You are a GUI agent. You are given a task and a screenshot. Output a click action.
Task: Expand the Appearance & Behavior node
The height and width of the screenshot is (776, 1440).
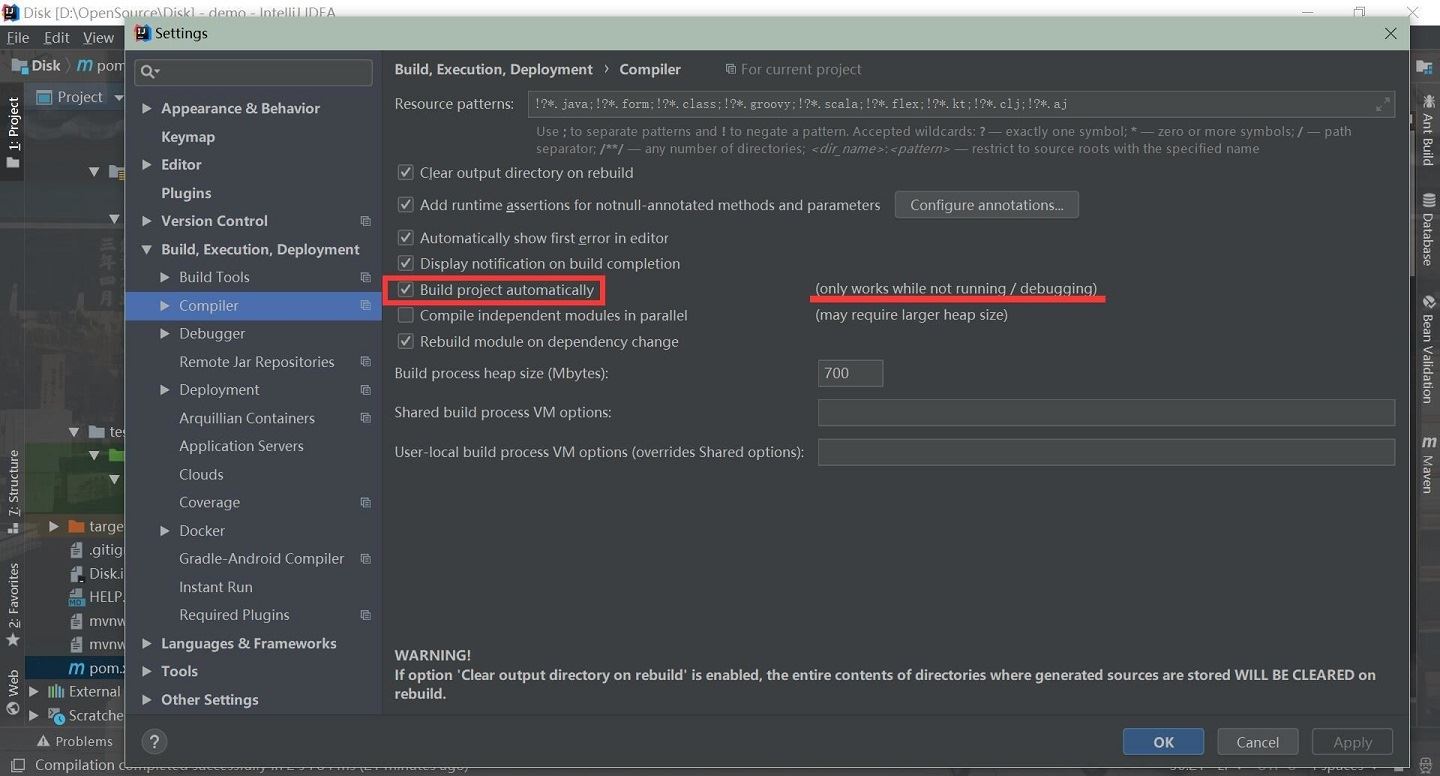pos(147,109)
